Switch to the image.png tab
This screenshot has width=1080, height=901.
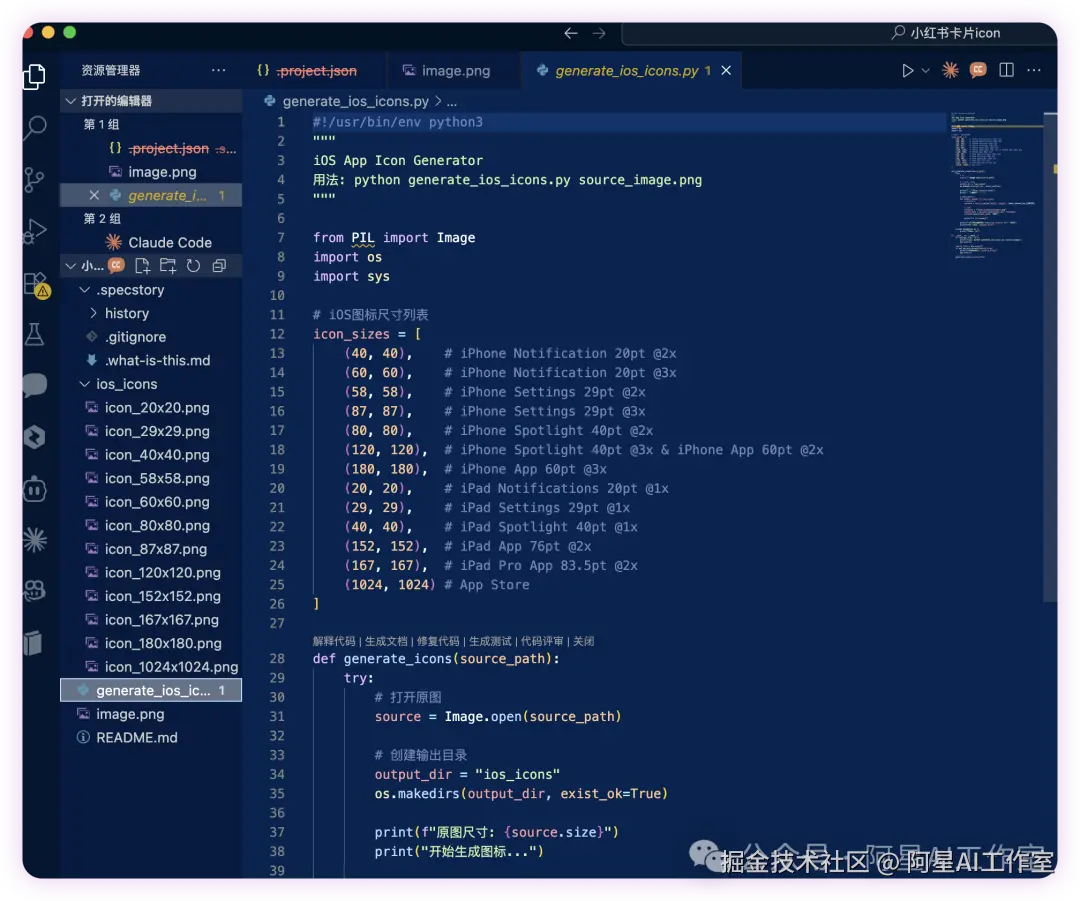455,70
